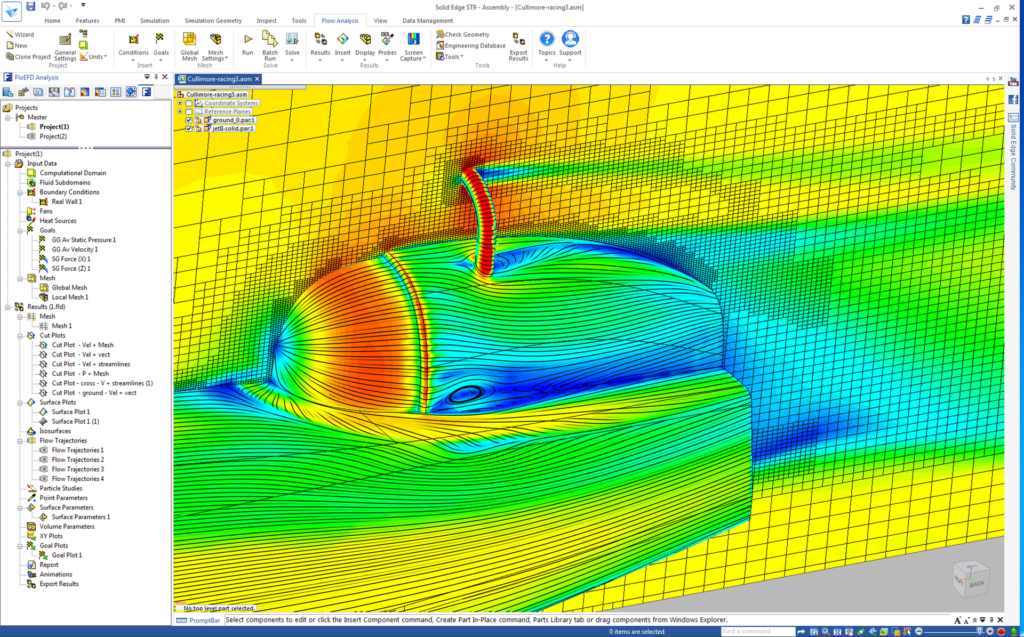This screenshot has width=1024, height=637.
Task: Open the Units dropdown
Action: point(96,57)
